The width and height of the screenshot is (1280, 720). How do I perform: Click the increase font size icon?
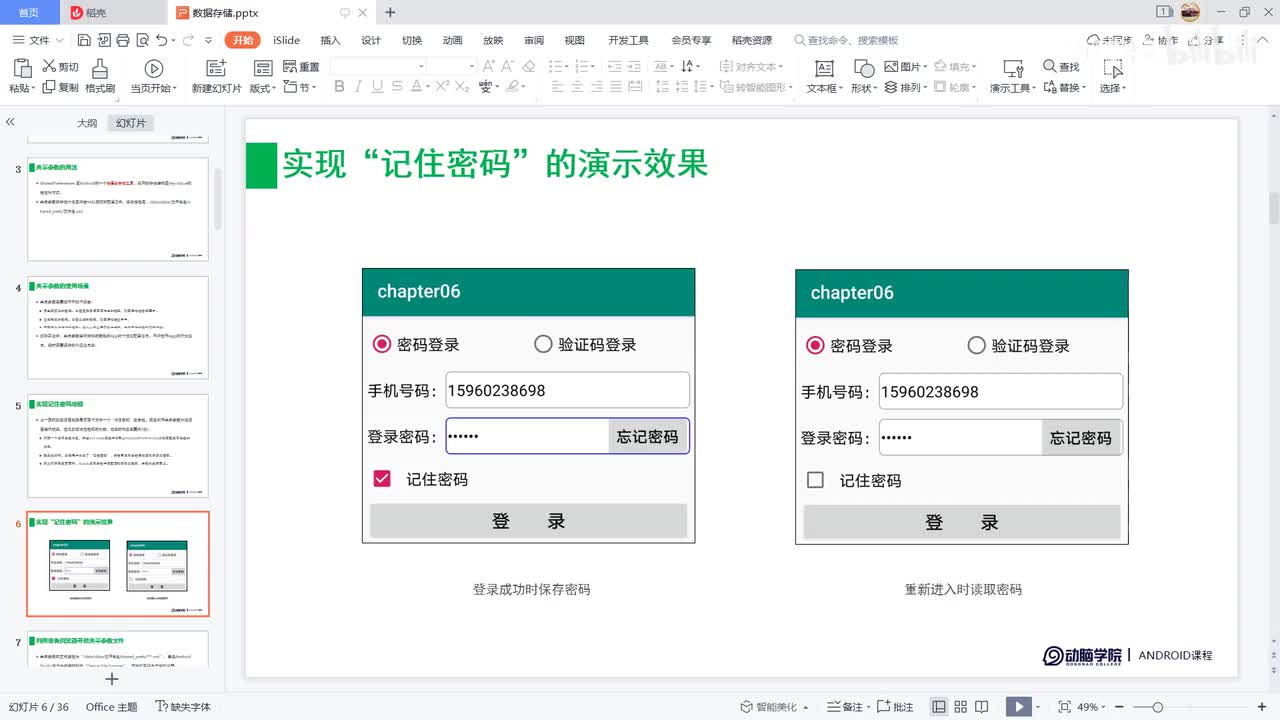coord(489,66)
